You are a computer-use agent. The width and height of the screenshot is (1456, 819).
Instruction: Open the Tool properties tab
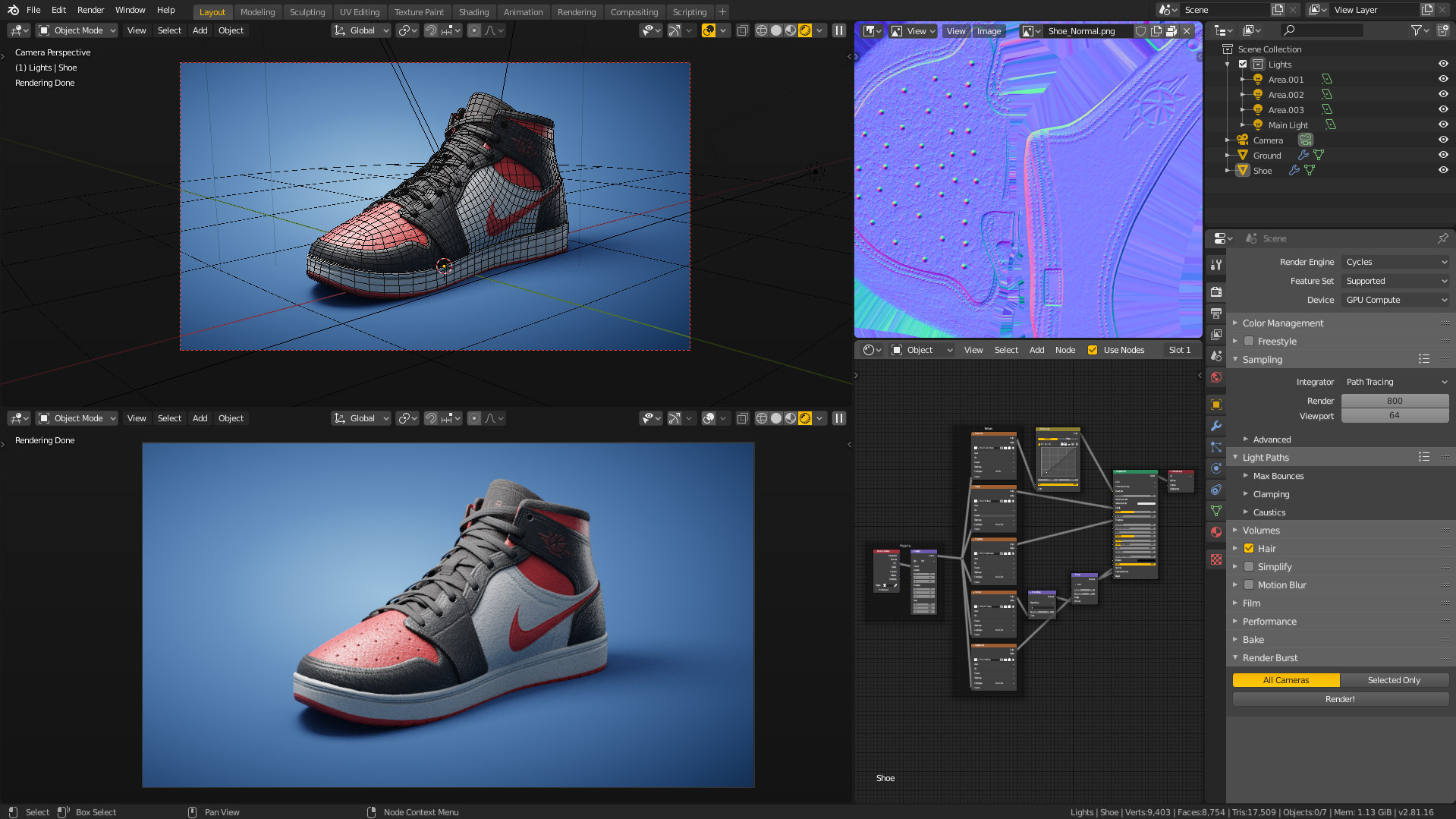click(1216, 265)
